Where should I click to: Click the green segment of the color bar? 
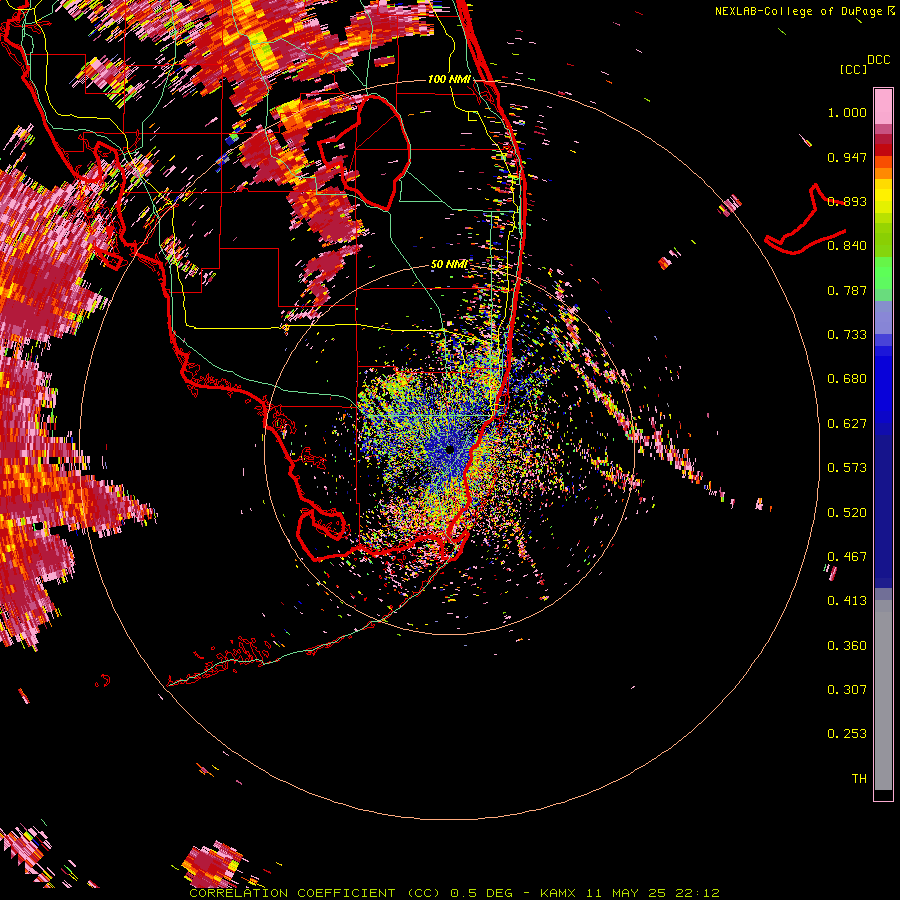883,278
